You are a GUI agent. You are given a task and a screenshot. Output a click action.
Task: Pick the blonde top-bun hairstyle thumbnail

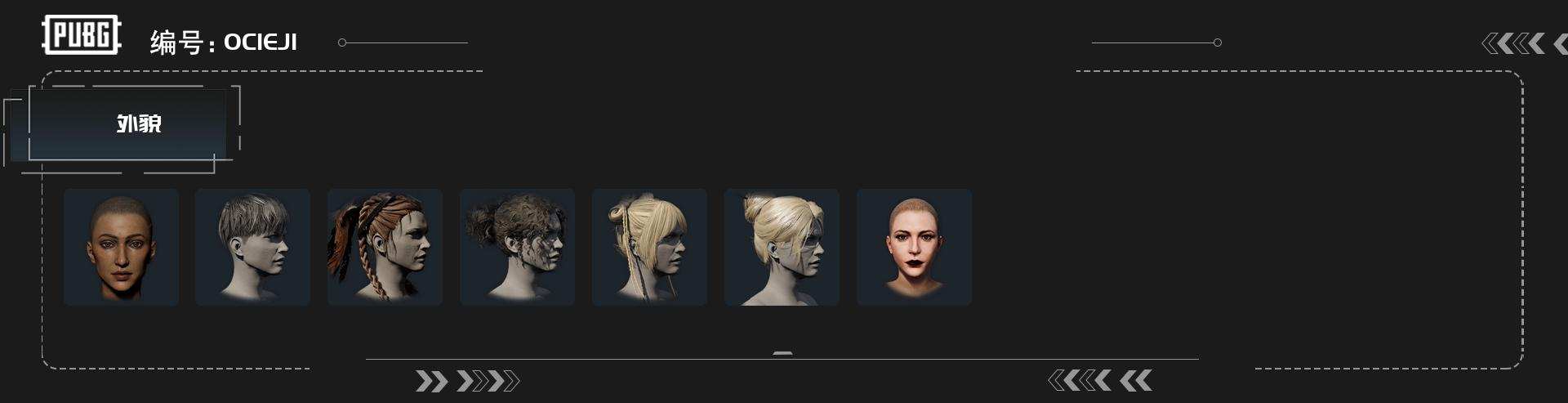[782, 247]
